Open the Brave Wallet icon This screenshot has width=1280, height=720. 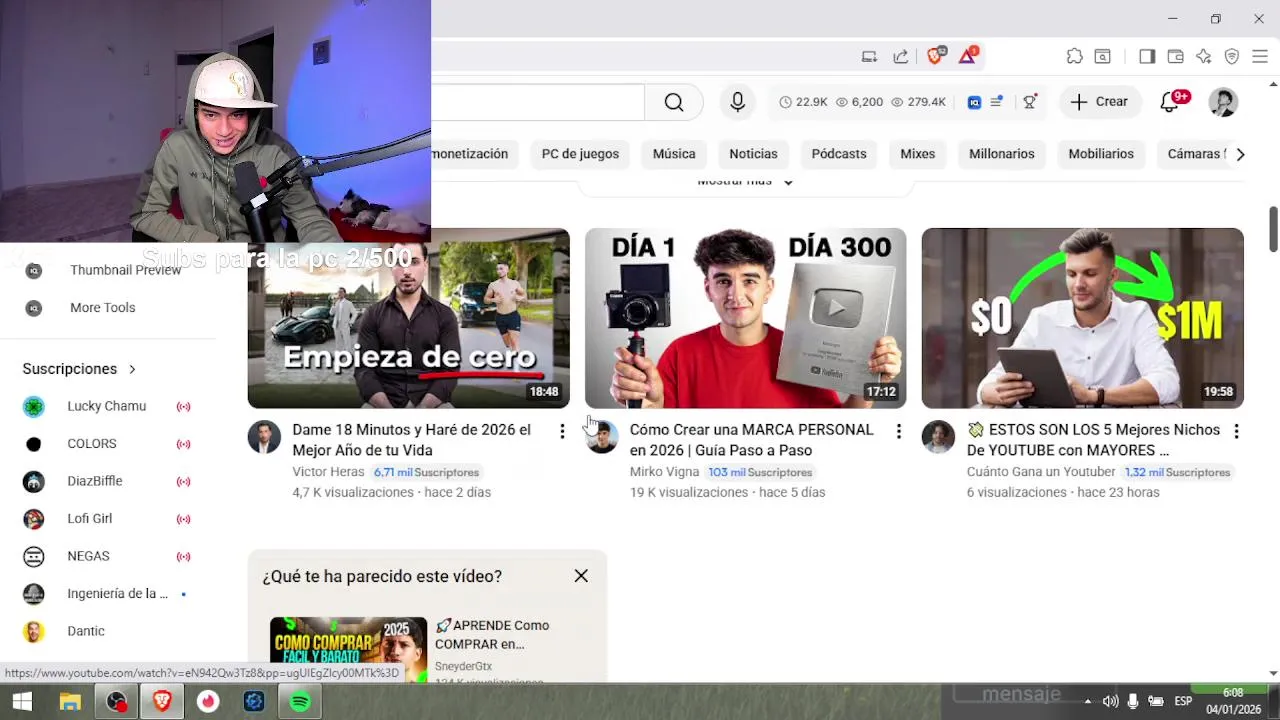[x=1175, y=57]
